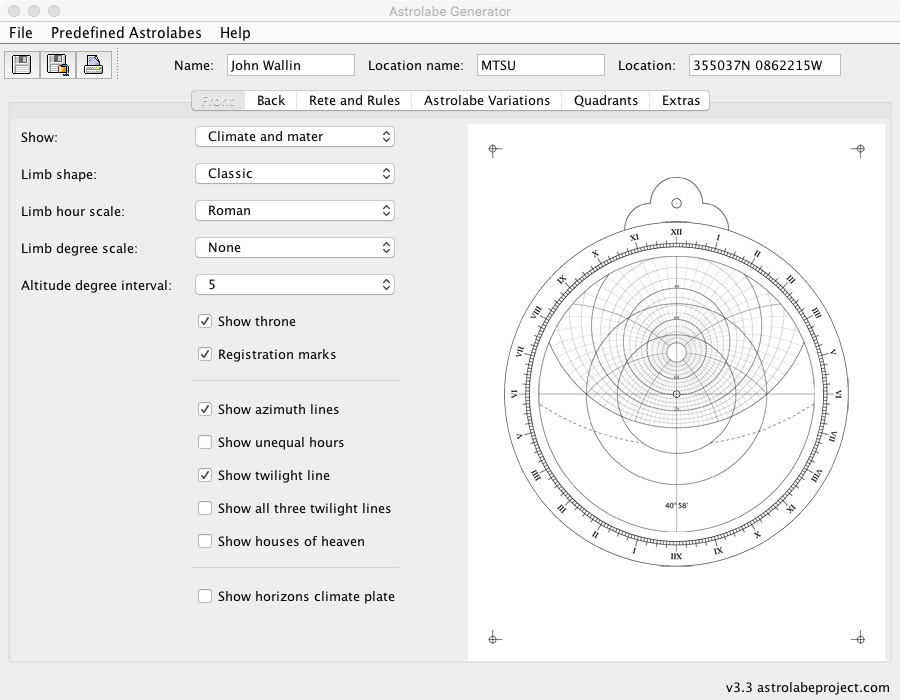This screenshot has height=700, width=900.
Task: Open the Limb hour scale dropdown
Action: [x=294, y=210]
